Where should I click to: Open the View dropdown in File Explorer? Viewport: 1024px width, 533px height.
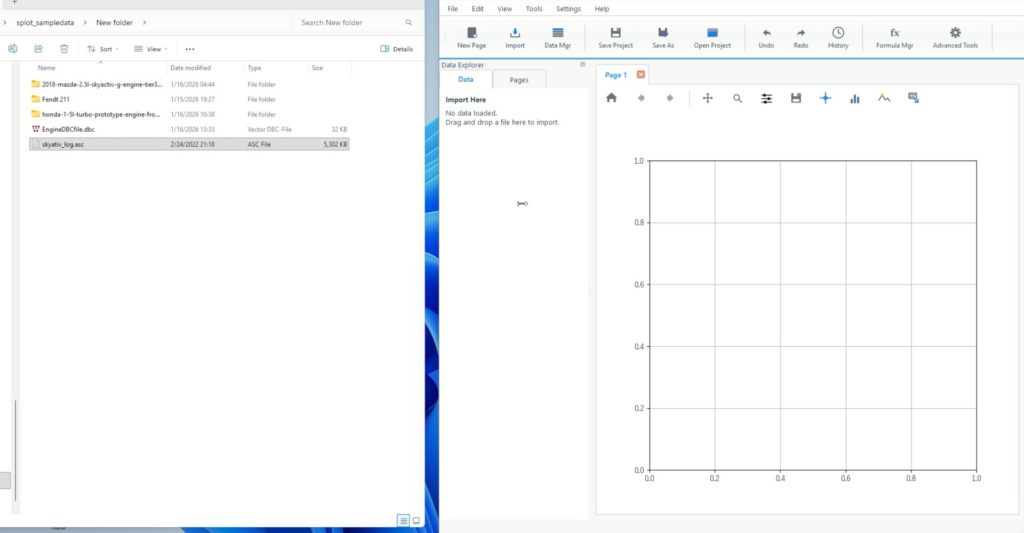click(x=153, y=48)
